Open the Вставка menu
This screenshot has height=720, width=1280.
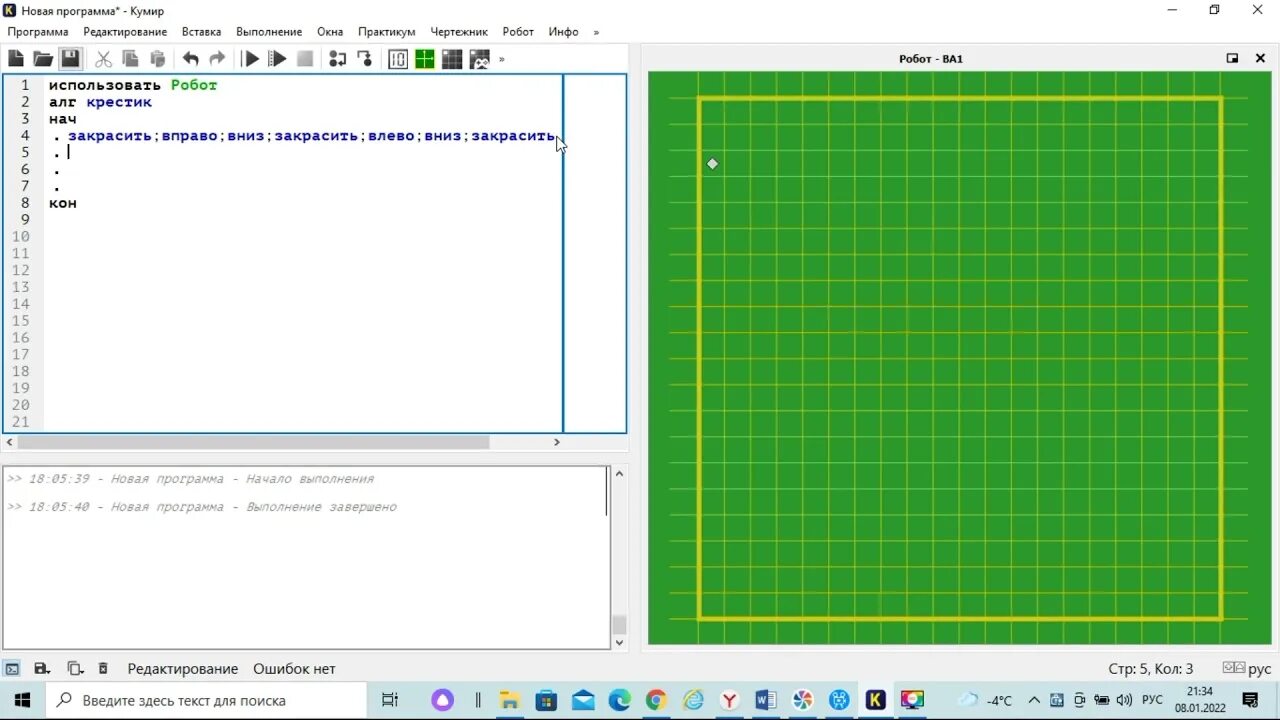201,32
